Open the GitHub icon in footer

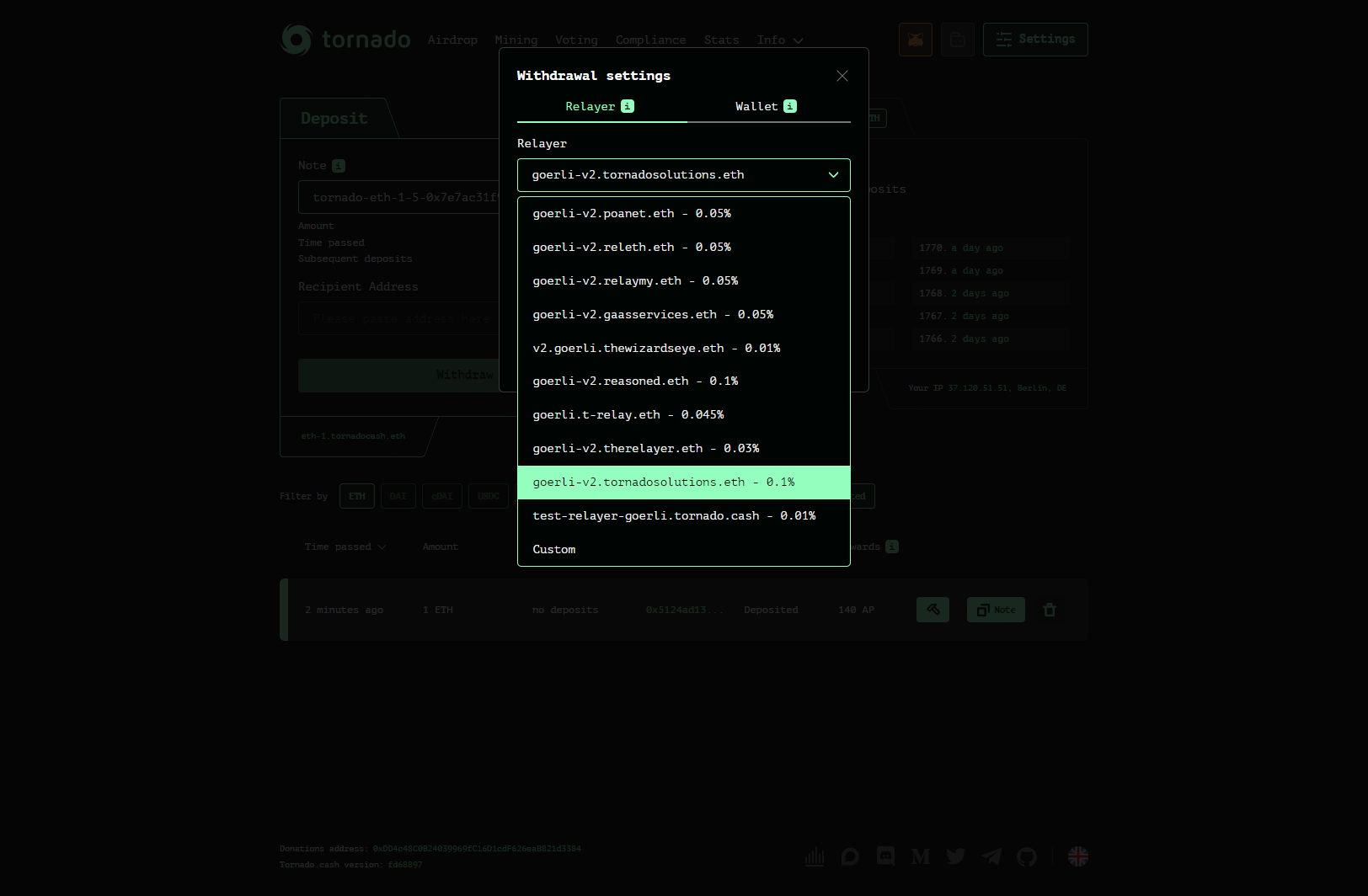pos(1027,856)
